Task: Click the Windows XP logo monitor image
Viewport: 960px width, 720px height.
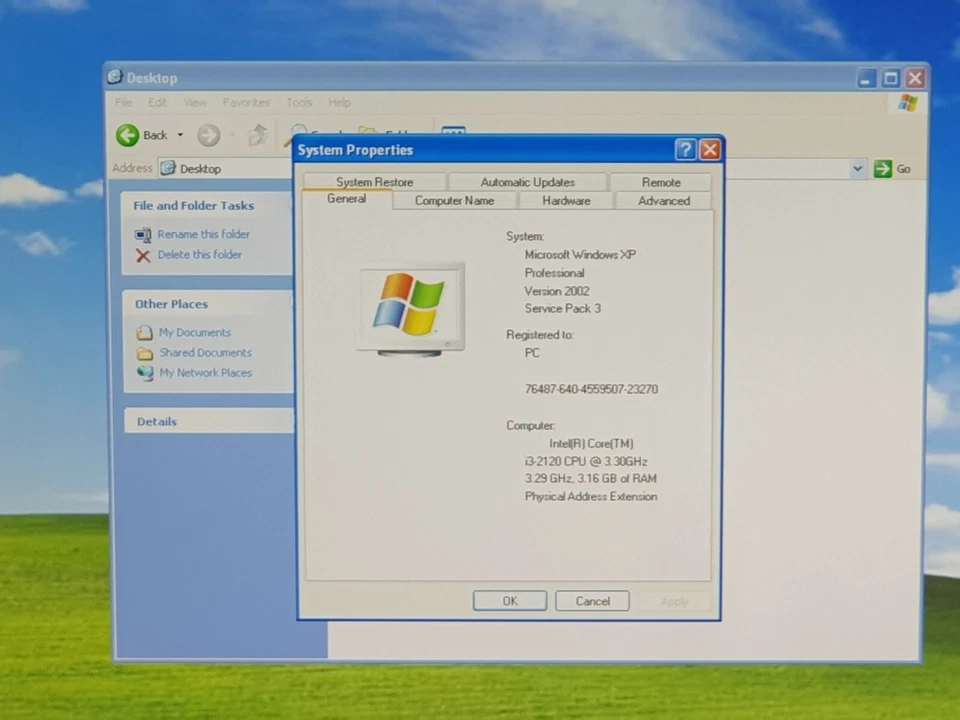Action: pyautogui.click(x=411, y=310)
